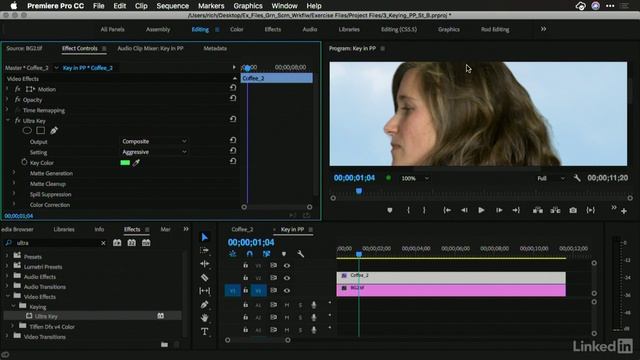The height and width of the screenshot is (360, 640).
Task: Open the Setting Aggressive dropdown
Action: 154,152
